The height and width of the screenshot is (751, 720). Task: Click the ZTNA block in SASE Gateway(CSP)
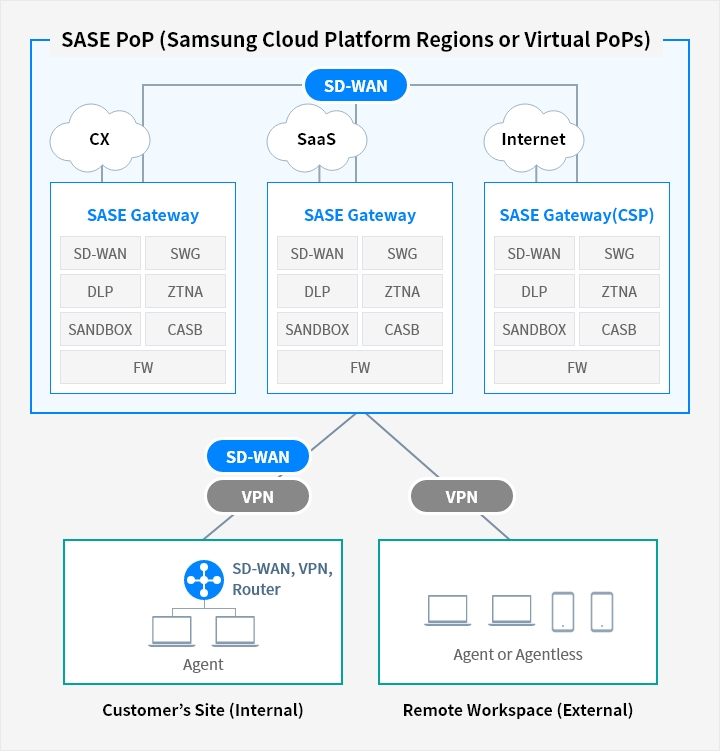point(619,292)
